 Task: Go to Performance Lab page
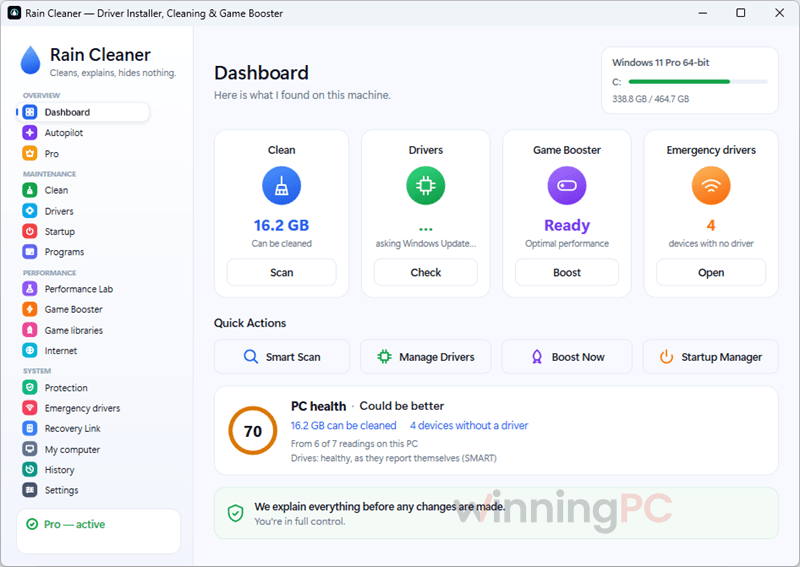[x=83, y=289]
